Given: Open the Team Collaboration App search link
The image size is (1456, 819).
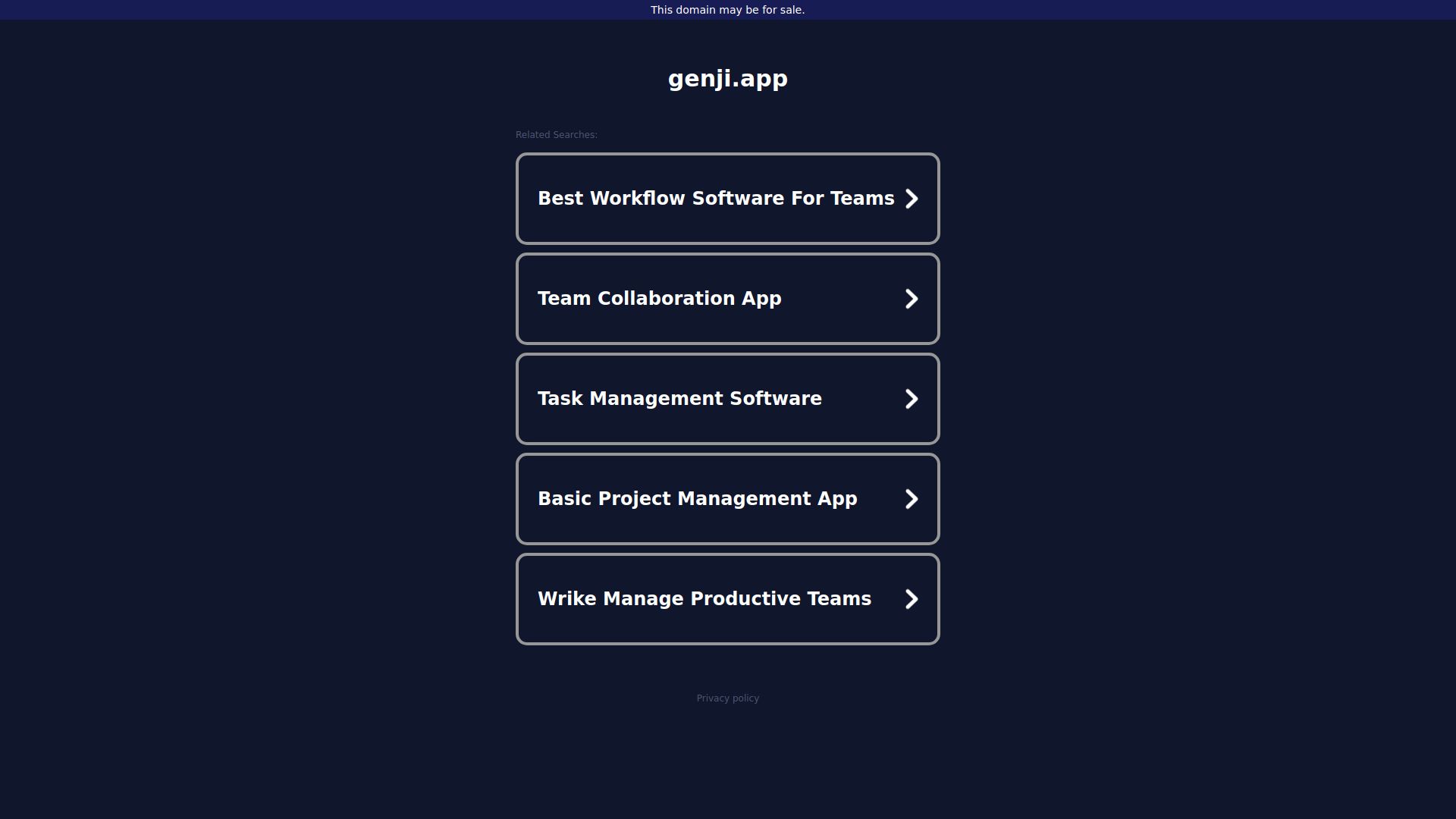Looking at the screenshot, I should click(659, 299).
